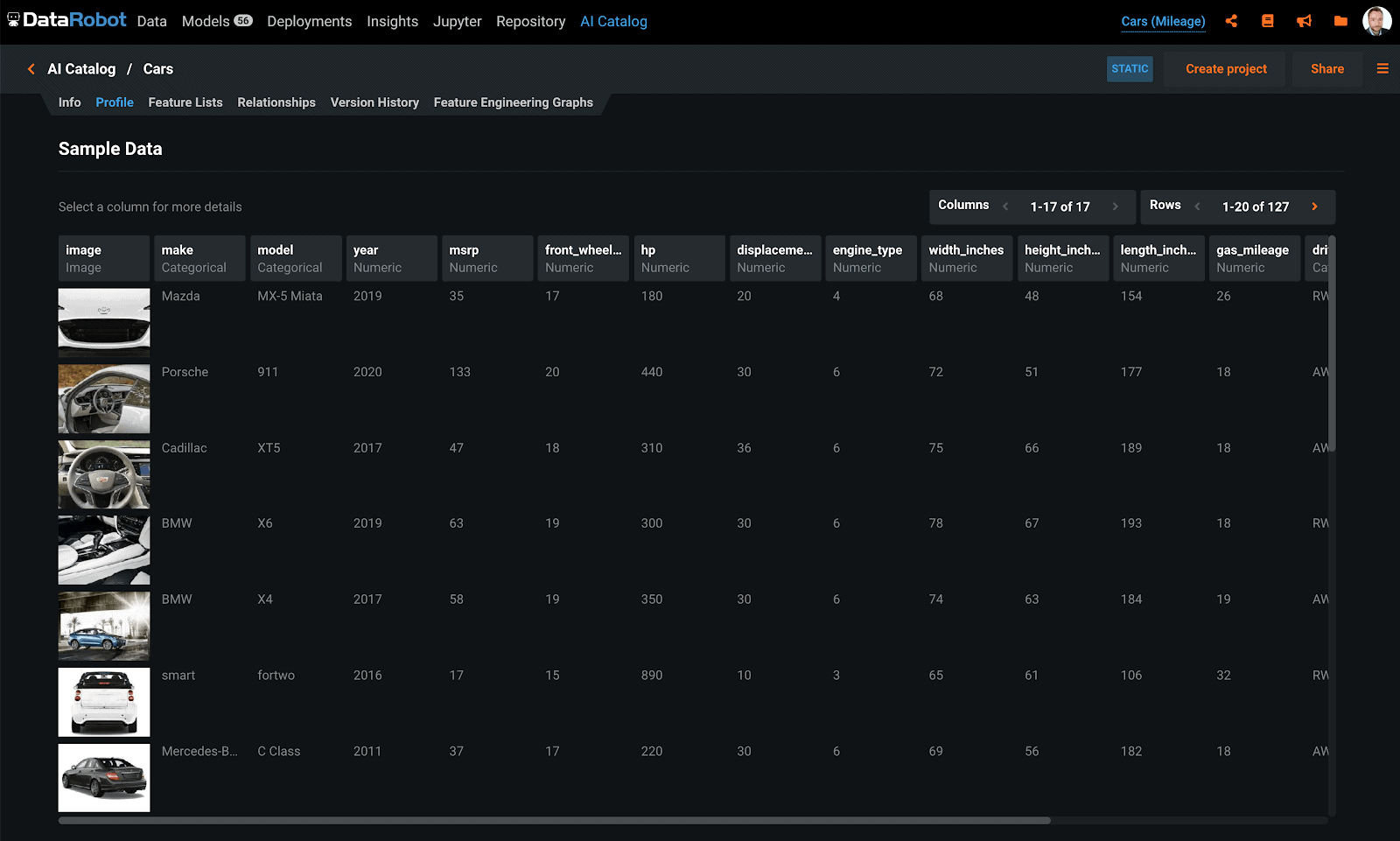Click the Porsche interior thumbnail

(x=104, y=399)
